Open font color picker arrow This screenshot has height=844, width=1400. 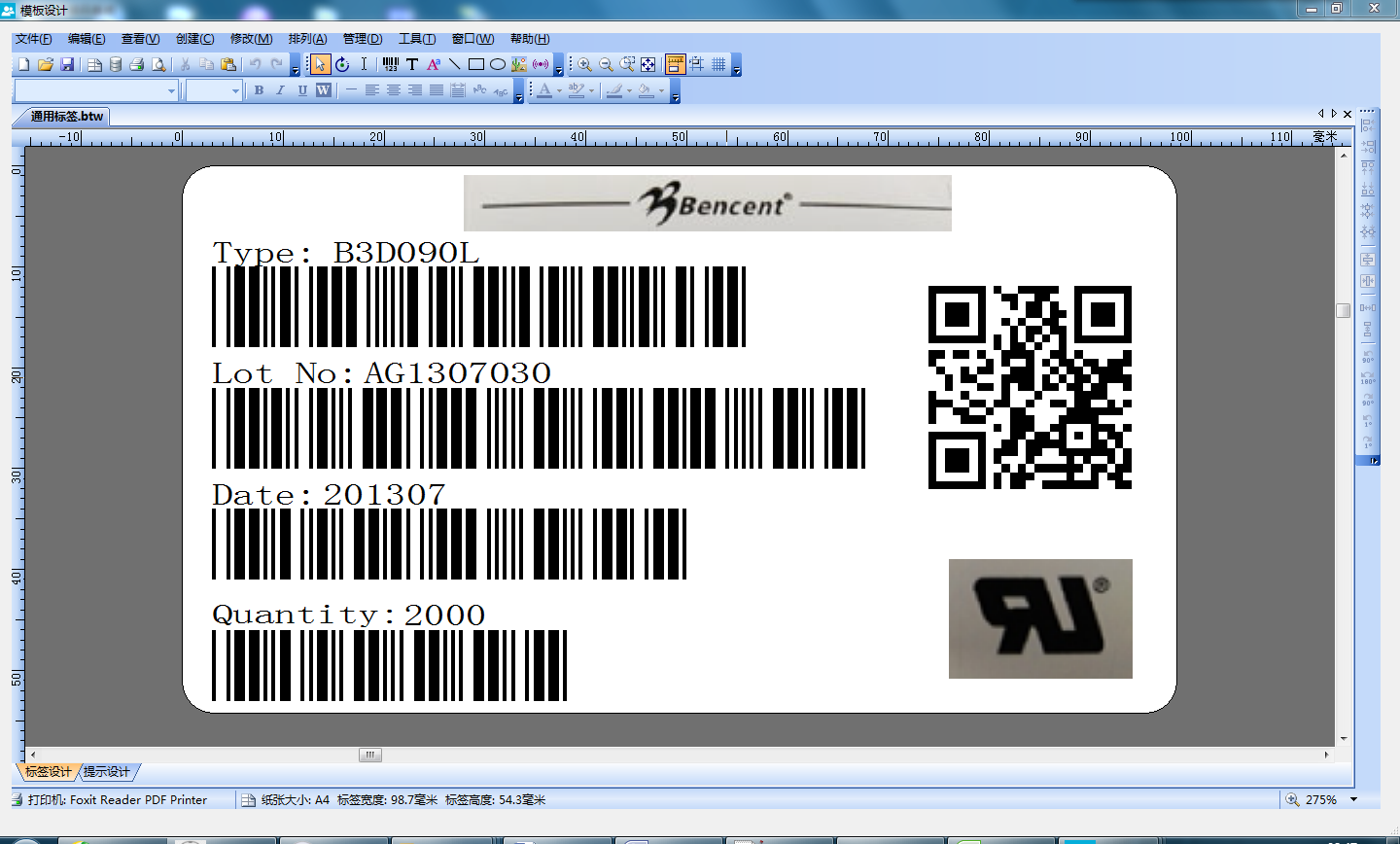pos(559,91)
